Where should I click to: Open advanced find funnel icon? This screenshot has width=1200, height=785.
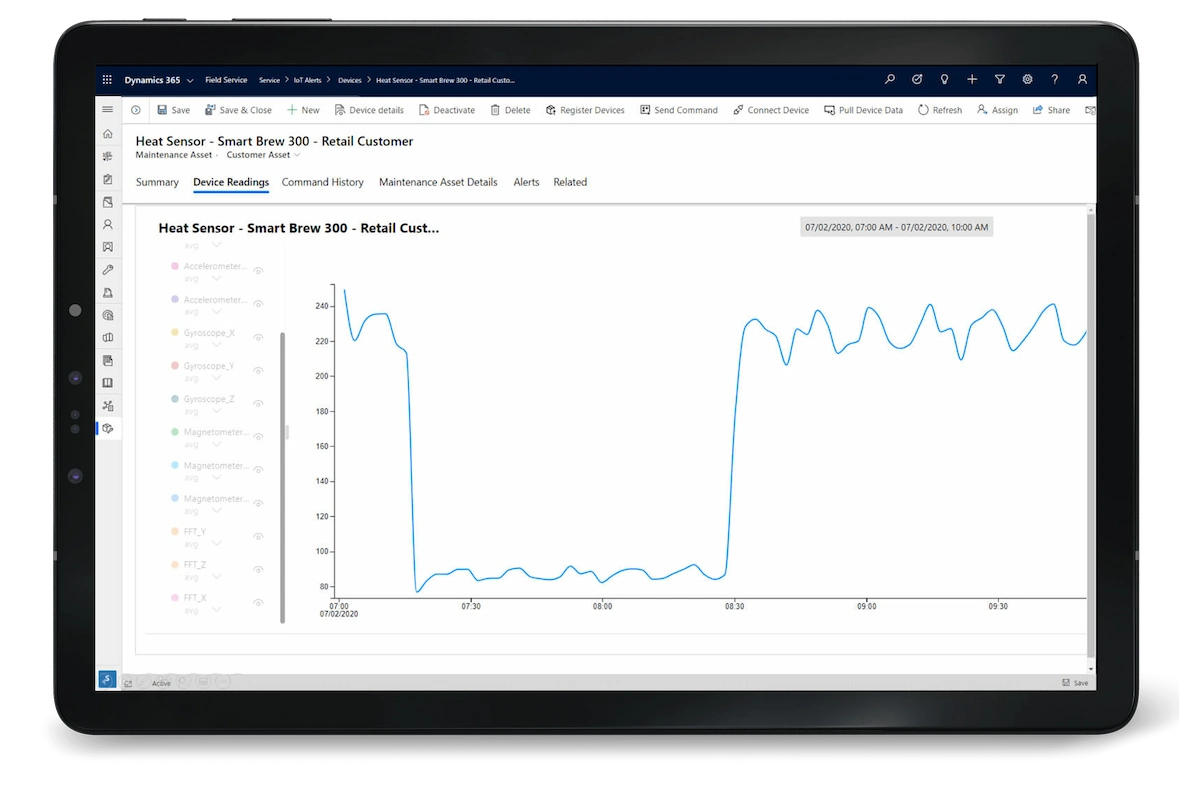(x=999, y=80)
